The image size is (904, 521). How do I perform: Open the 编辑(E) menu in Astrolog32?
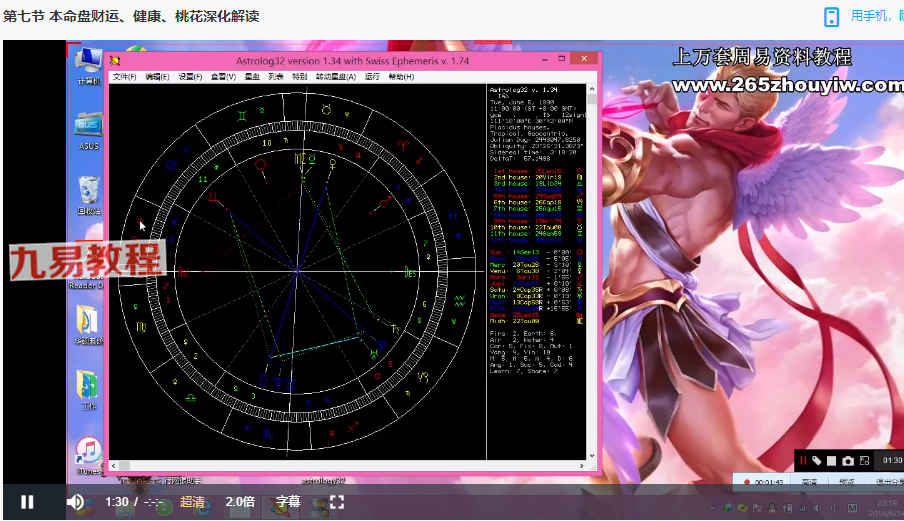click(x=157, y=77)
